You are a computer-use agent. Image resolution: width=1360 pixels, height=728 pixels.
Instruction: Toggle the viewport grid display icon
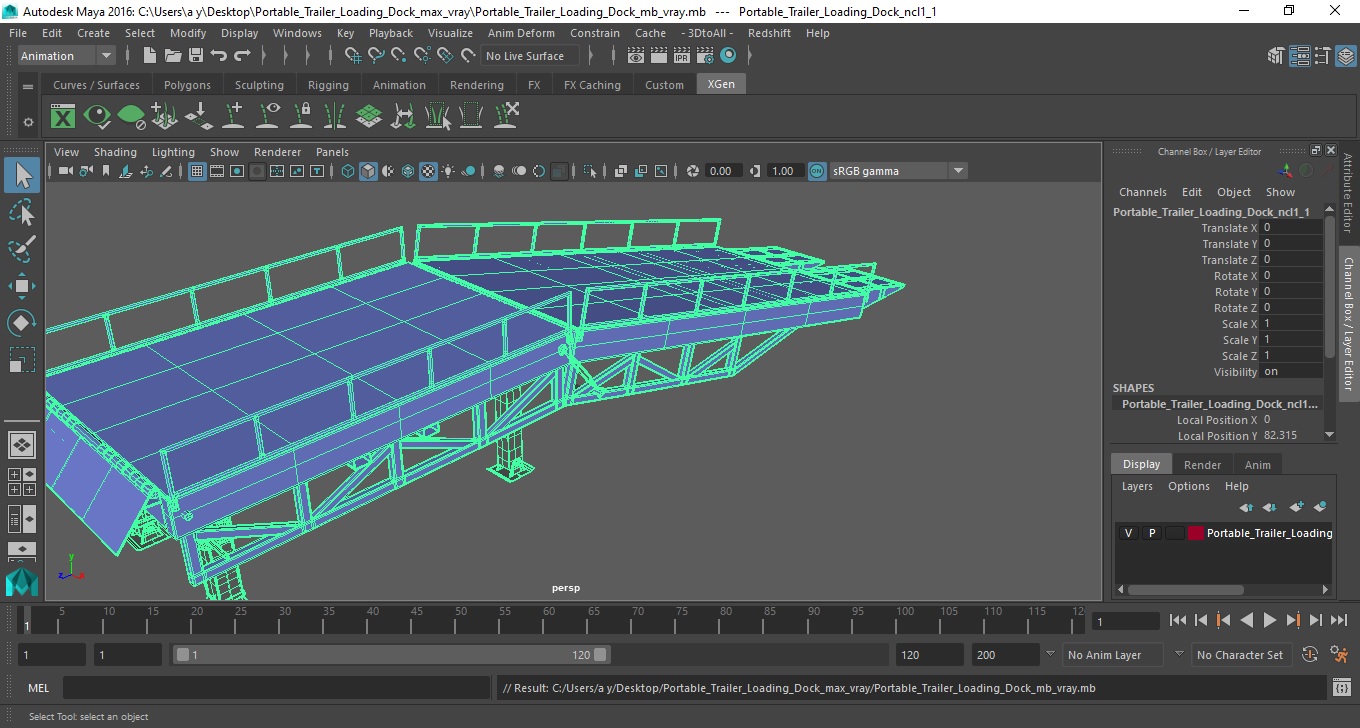click(x=197, y=171)
